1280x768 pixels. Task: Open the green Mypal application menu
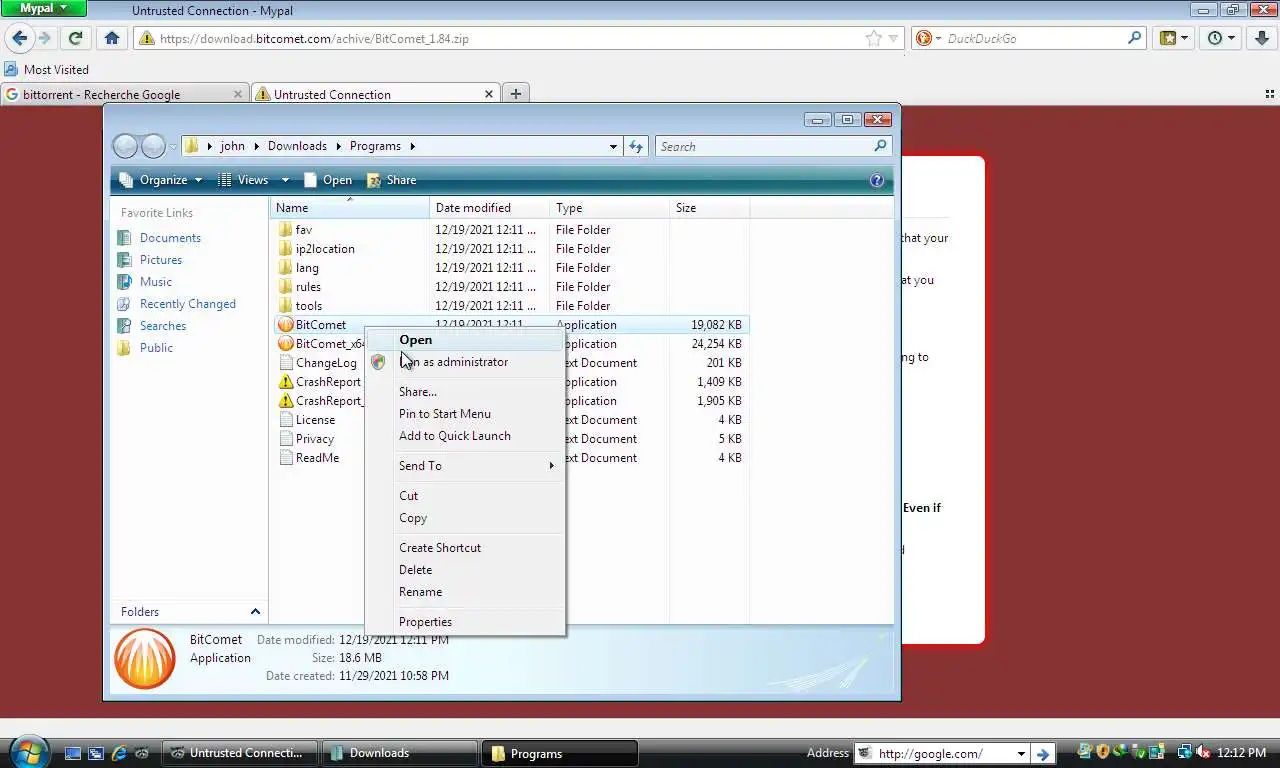tap(43, 8)
